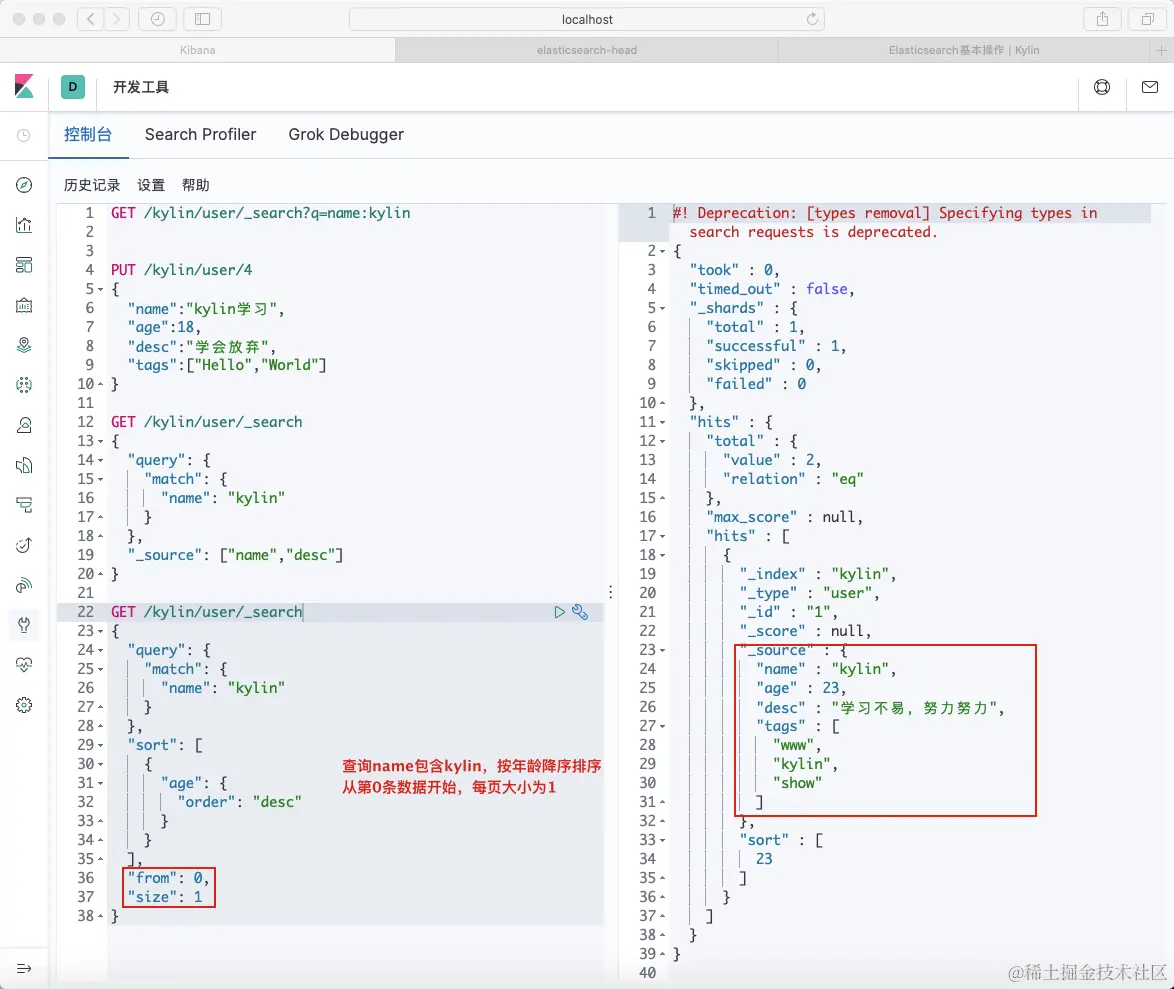
Task: Open 帮助 help link
Action: [x=195, y=185]
